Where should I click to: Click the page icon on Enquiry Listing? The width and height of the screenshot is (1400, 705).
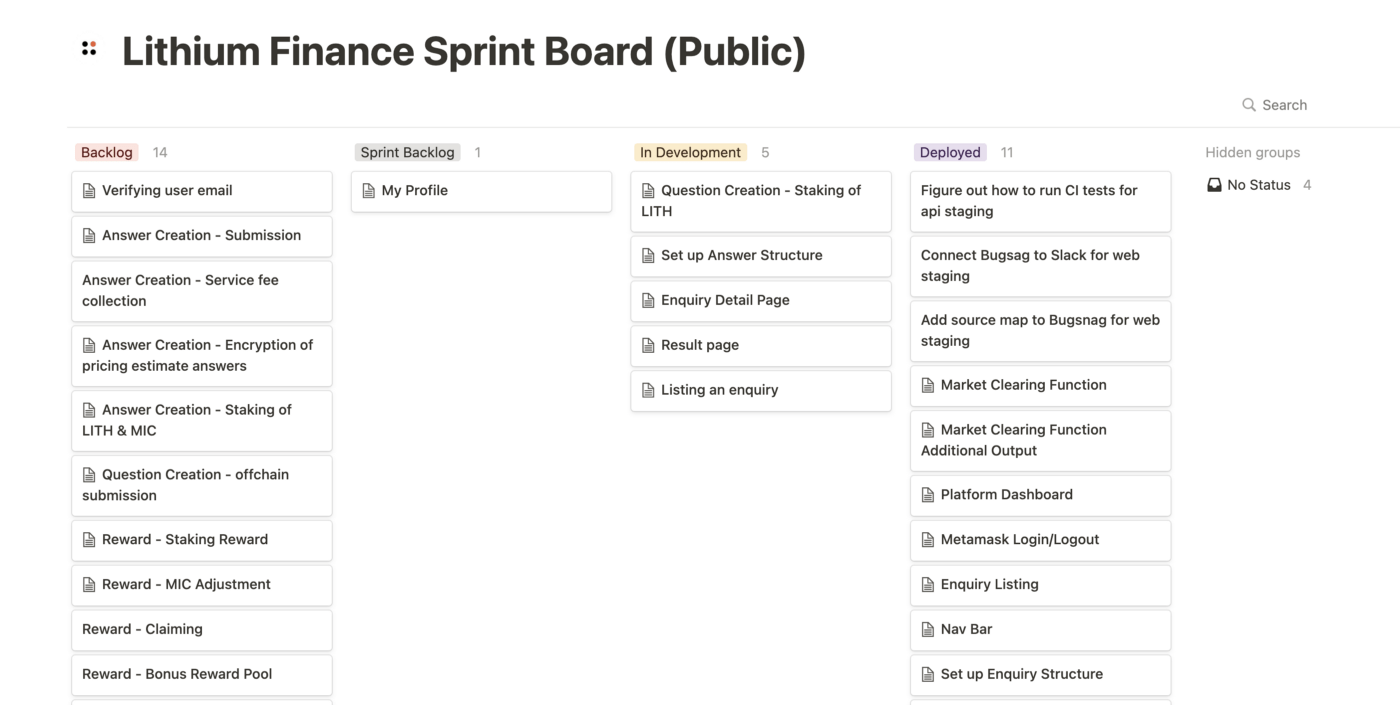click(928, 585)
